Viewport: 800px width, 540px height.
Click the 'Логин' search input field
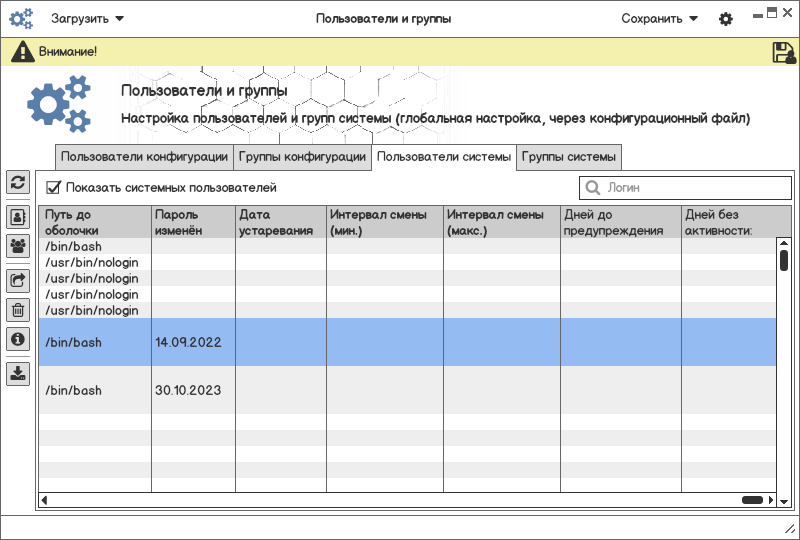coord(685,187)
